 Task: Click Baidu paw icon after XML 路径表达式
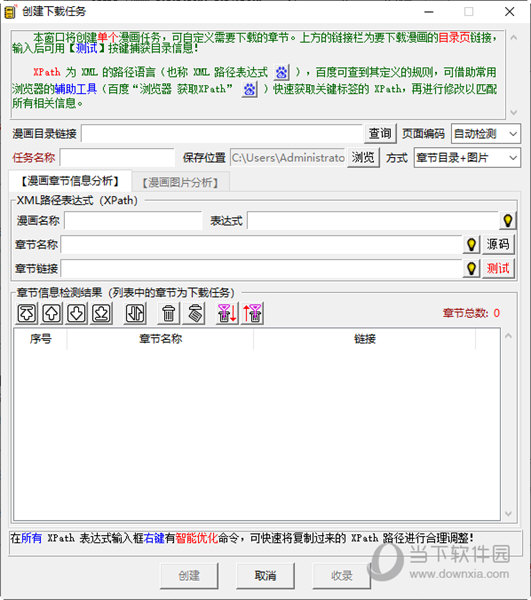[282, 72]
